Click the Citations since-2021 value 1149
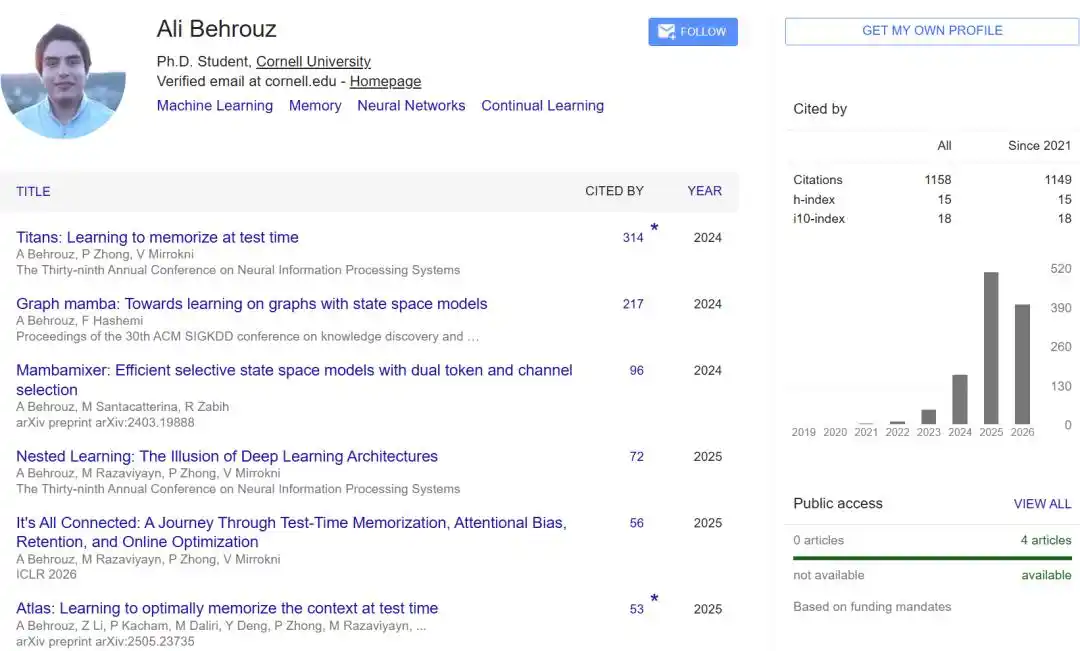Viewport: 1080px width, 651px height. tap(1058, 180)
